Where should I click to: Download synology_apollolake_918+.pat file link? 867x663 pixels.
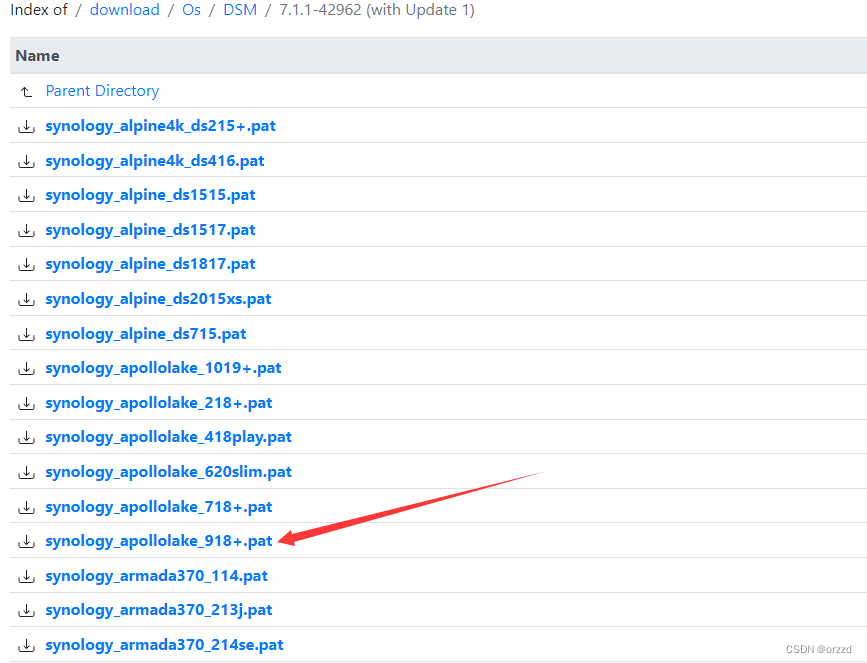[x=159, y=541]
